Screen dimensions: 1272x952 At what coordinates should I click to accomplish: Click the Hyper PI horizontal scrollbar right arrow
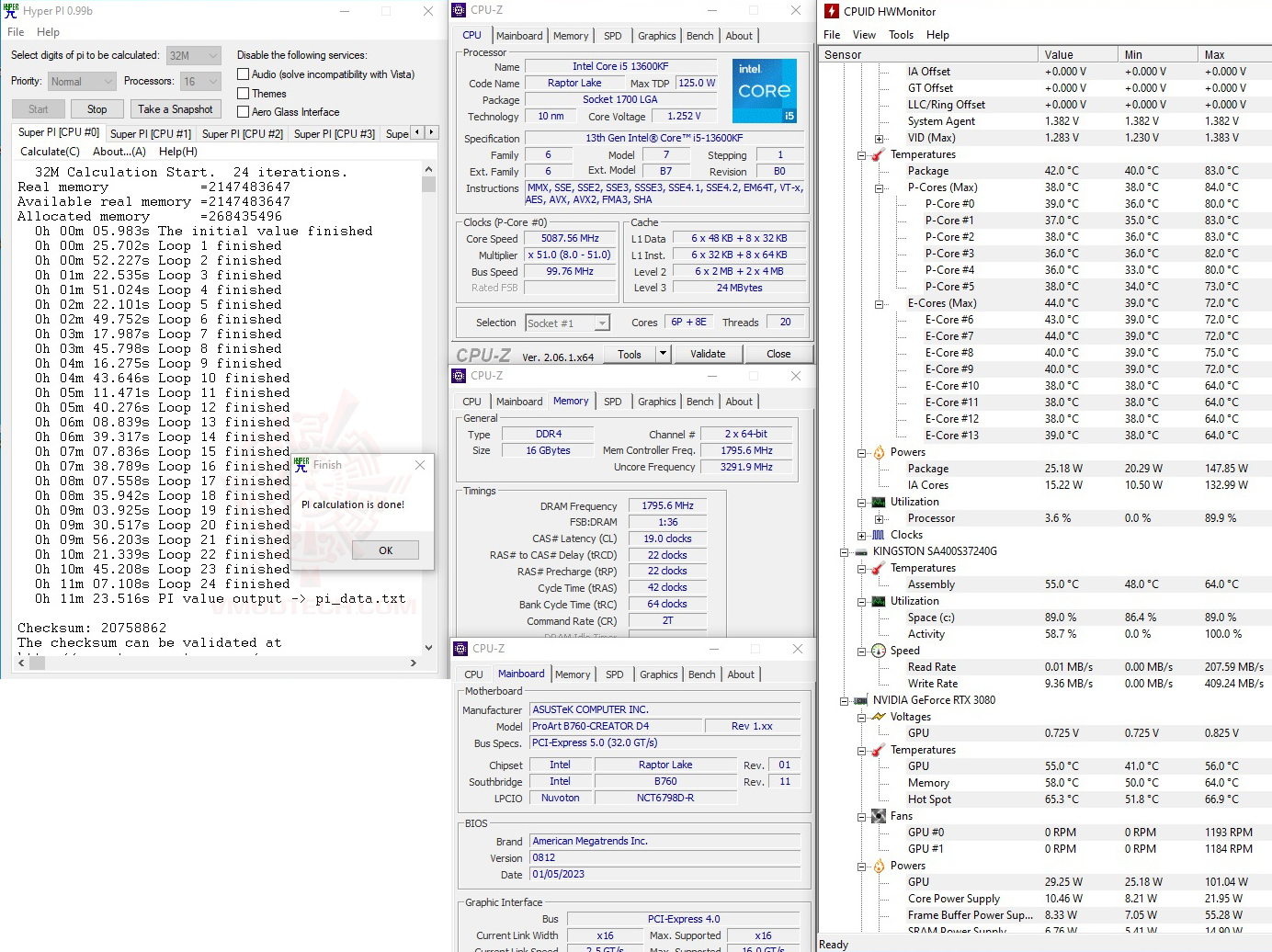[x=414, y=663]
